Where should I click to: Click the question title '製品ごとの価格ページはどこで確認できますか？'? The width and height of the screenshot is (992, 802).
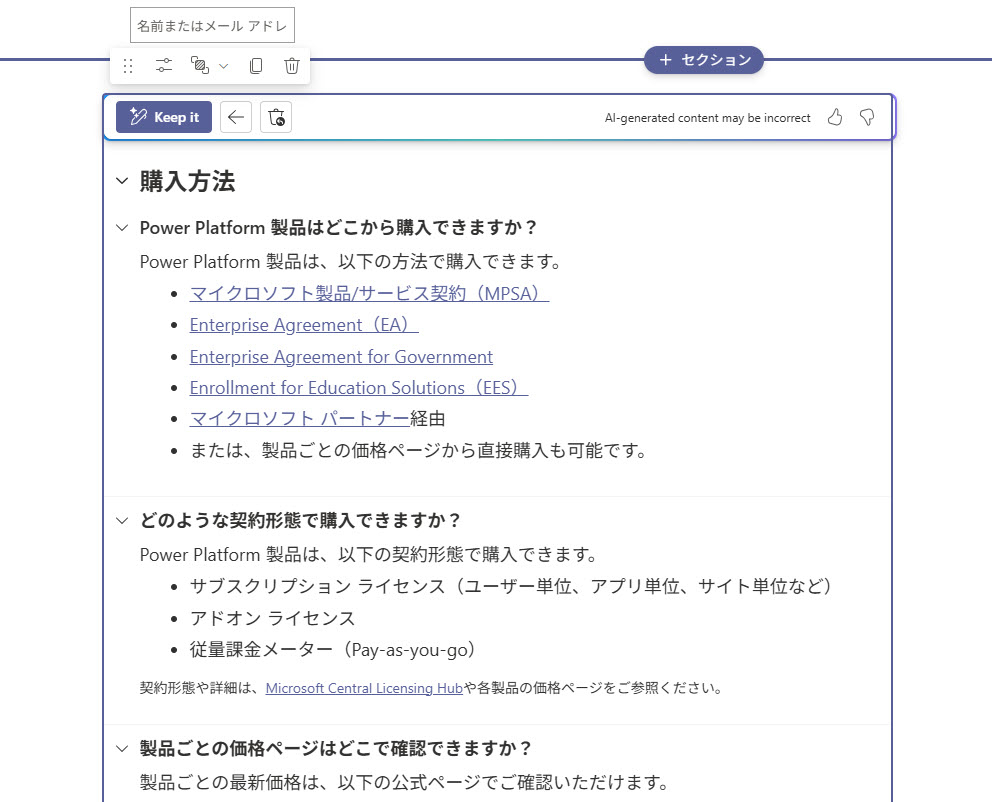336,749
